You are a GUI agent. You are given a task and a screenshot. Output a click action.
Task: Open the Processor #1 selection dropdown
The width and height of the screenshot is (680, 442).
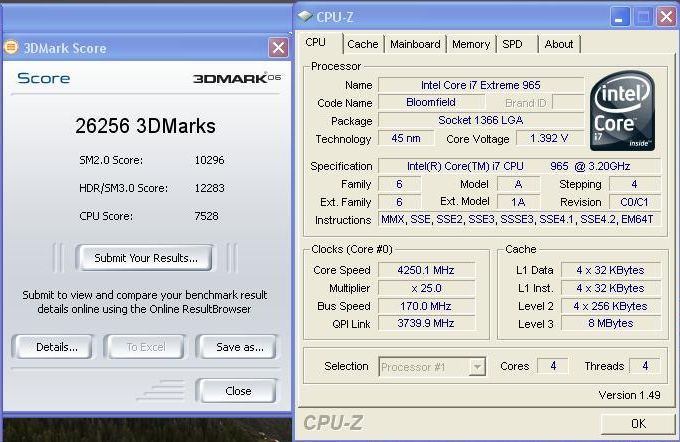477,367
